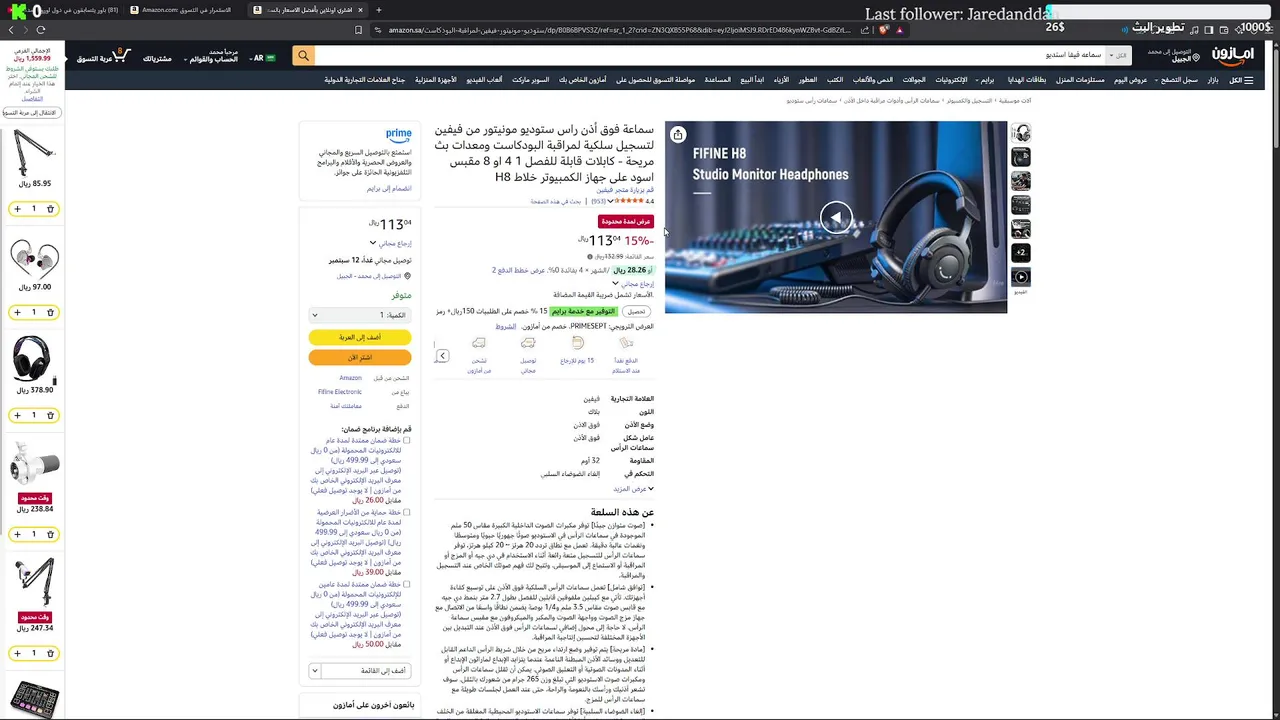Open the +2 more images thumbnail
This screenshot has height=720, width=1280.
[x=1020, y=253]
